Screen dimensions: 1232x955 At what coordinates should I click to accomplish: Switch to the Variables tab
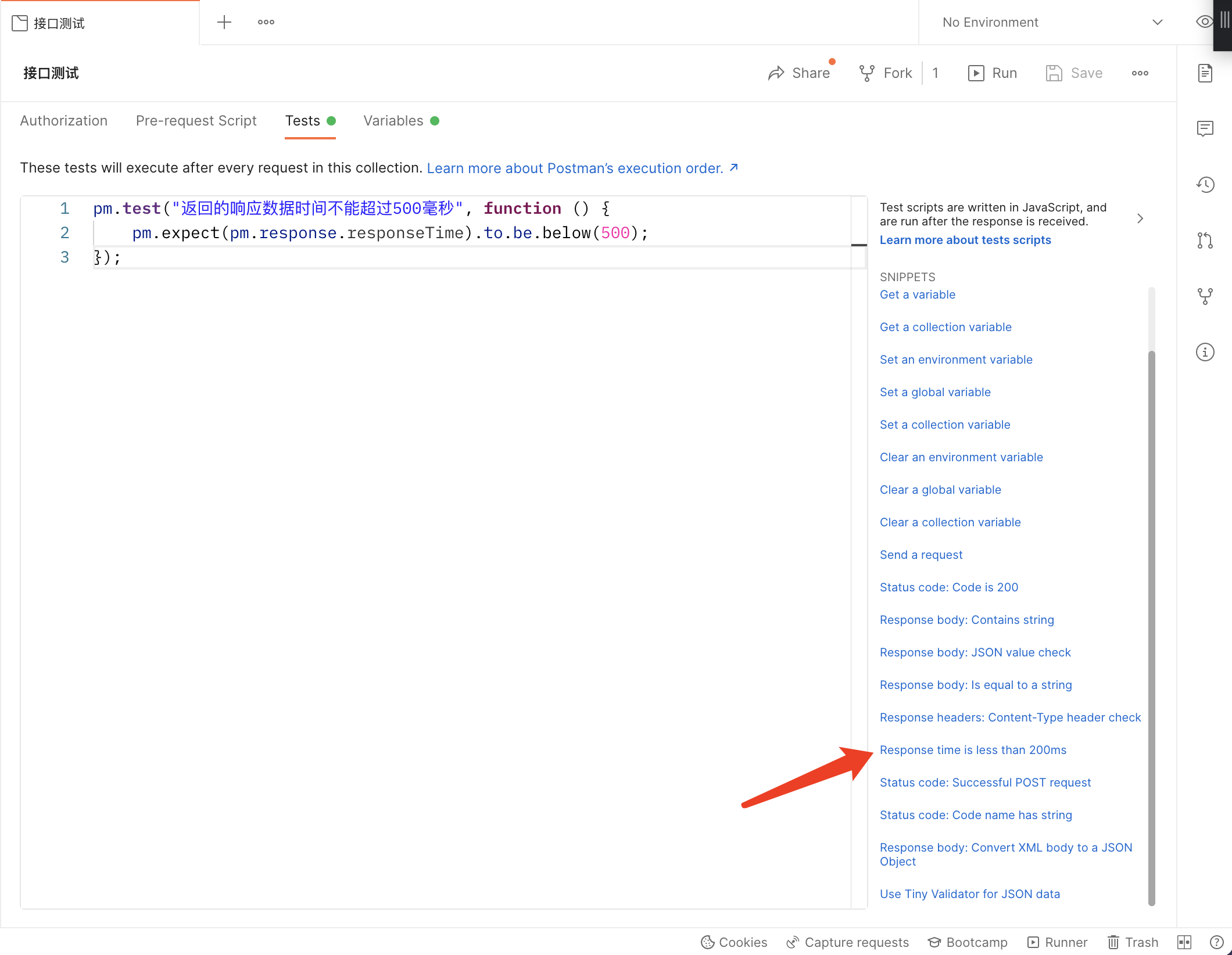point(393,121)
